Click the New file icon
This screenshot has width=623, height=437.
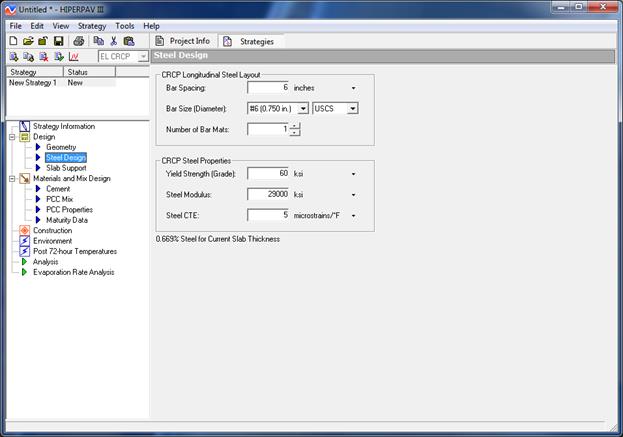coord(14,41)
